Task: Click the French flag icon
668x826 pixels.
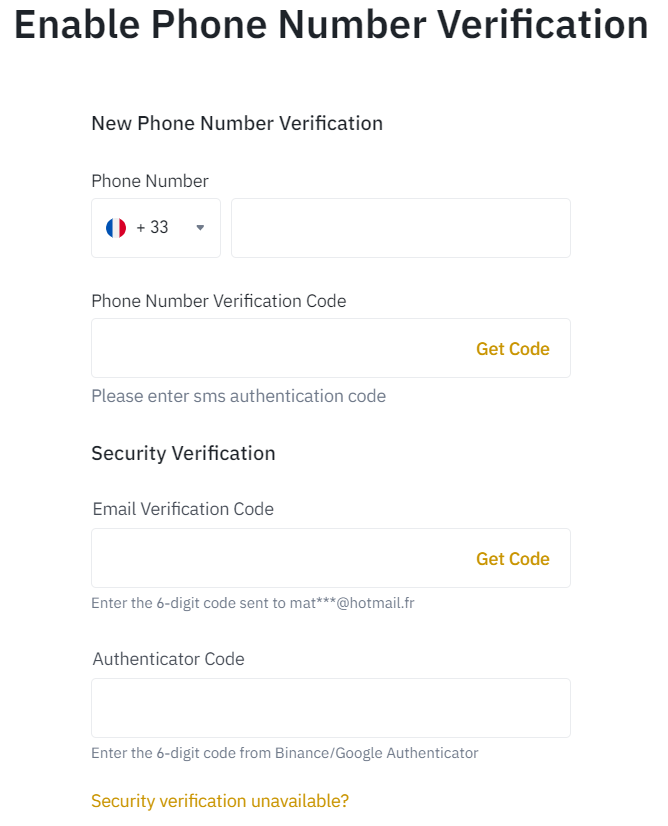Action: [116, 228]
